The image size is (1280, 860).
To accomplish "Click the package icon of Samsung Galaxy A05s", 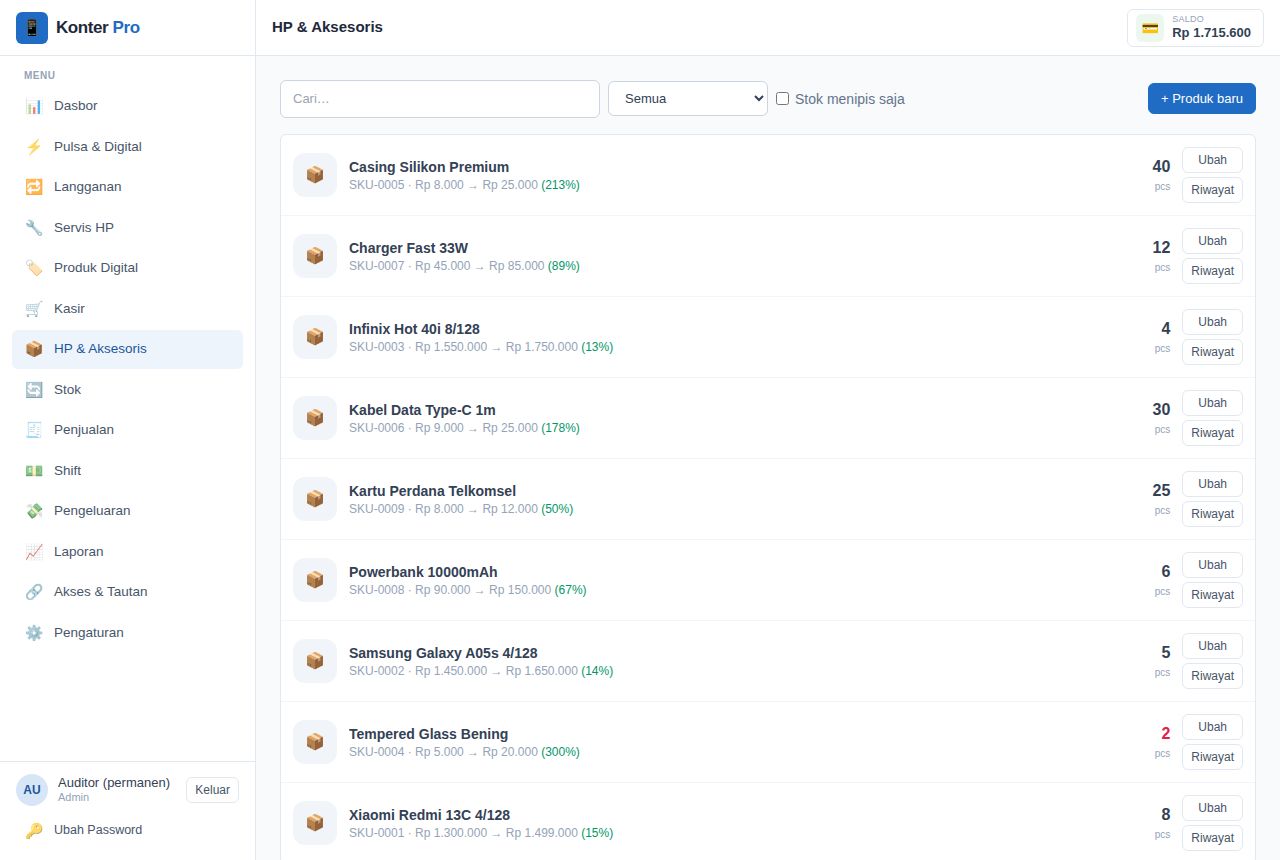I will coord(315,661).
